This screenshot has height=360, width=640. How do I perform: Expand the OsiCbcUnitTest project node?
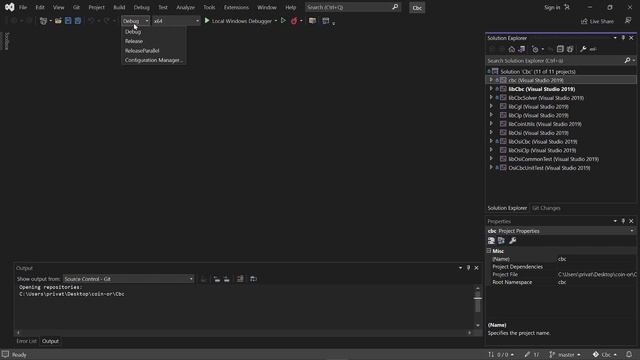(x=491, y=168)
